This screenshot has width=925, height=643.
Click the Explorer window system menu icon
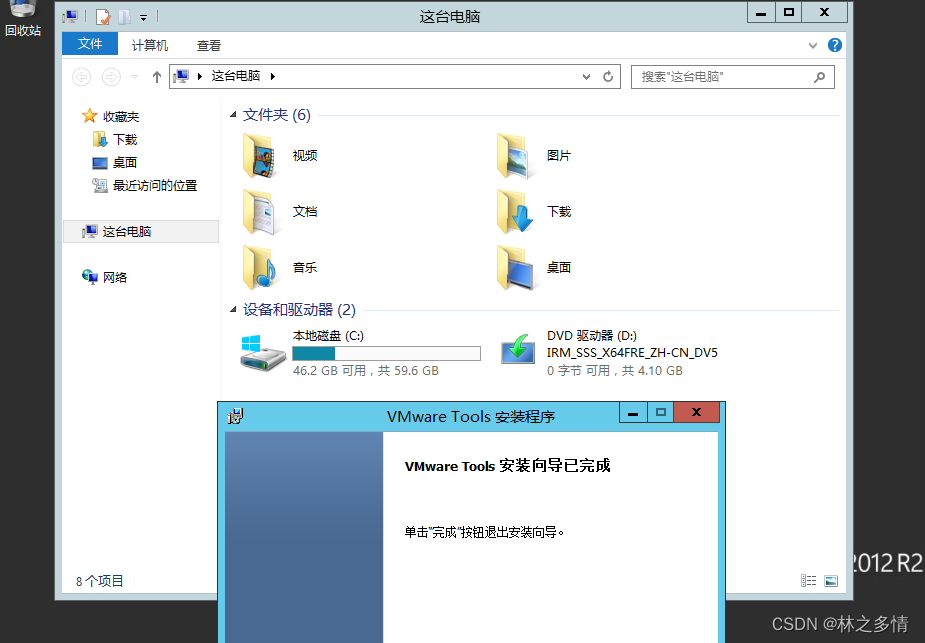pyautogui.click(x=70, y=17)
